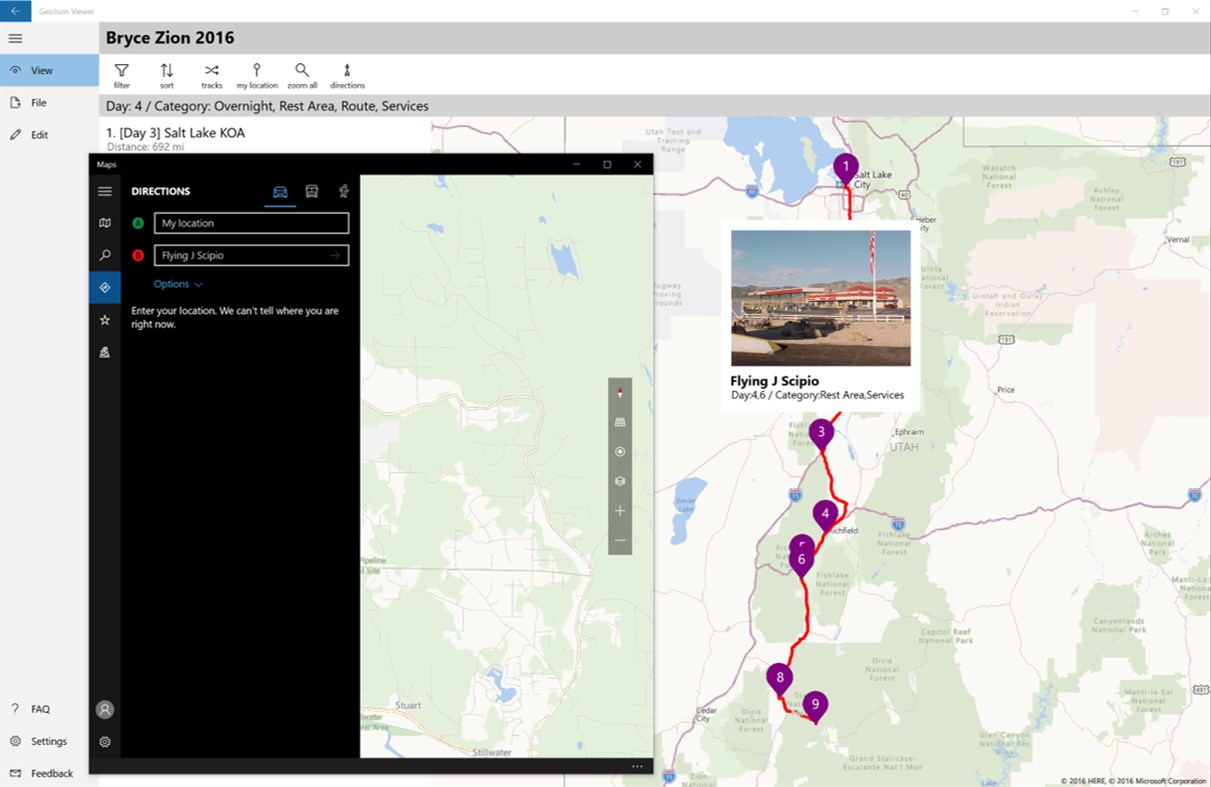Switch to walking directions mode

pos(344,192)
